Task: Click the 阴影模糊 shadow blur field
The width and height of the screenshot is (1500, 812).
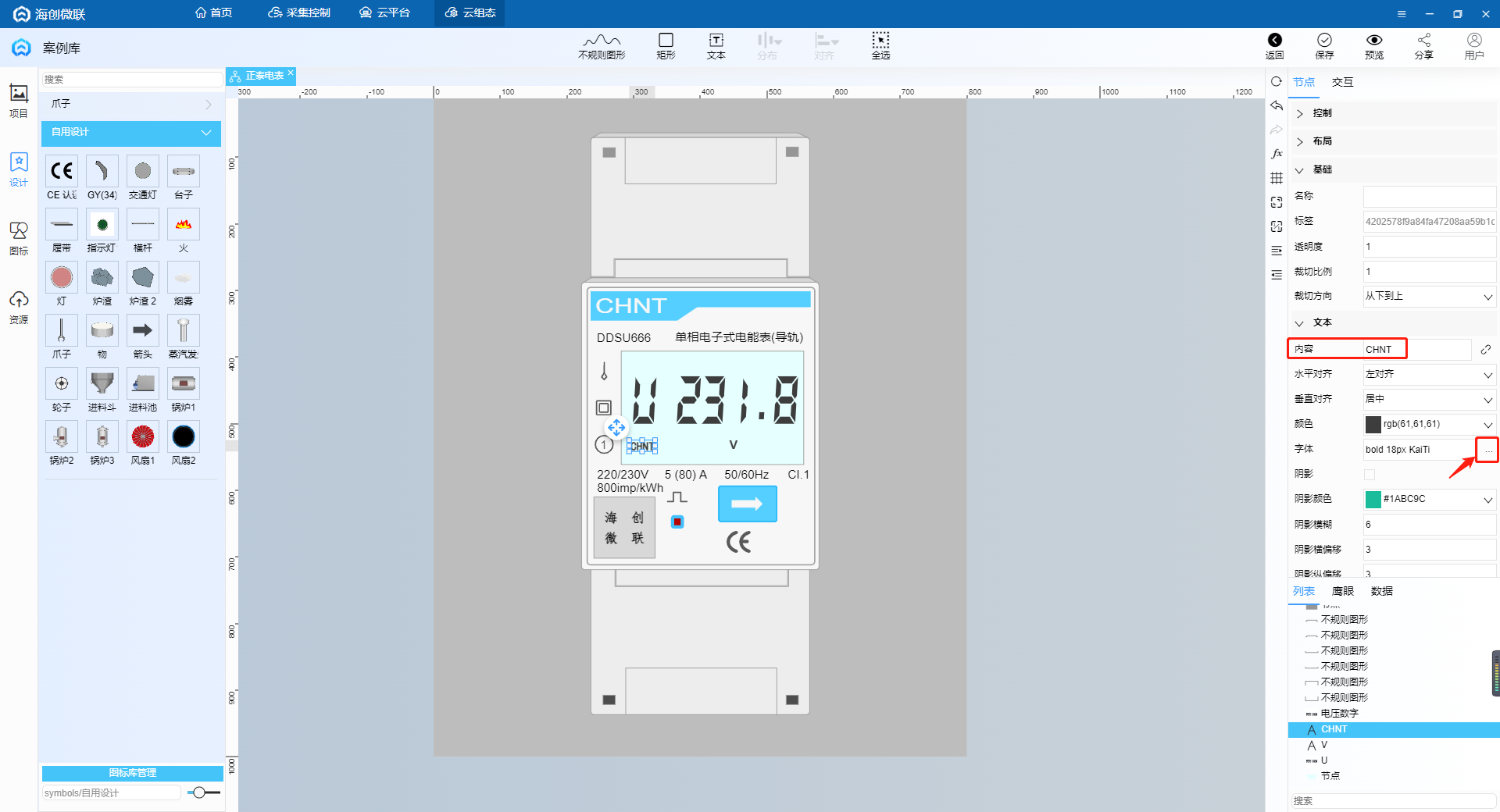Action: click(1430, 524)
